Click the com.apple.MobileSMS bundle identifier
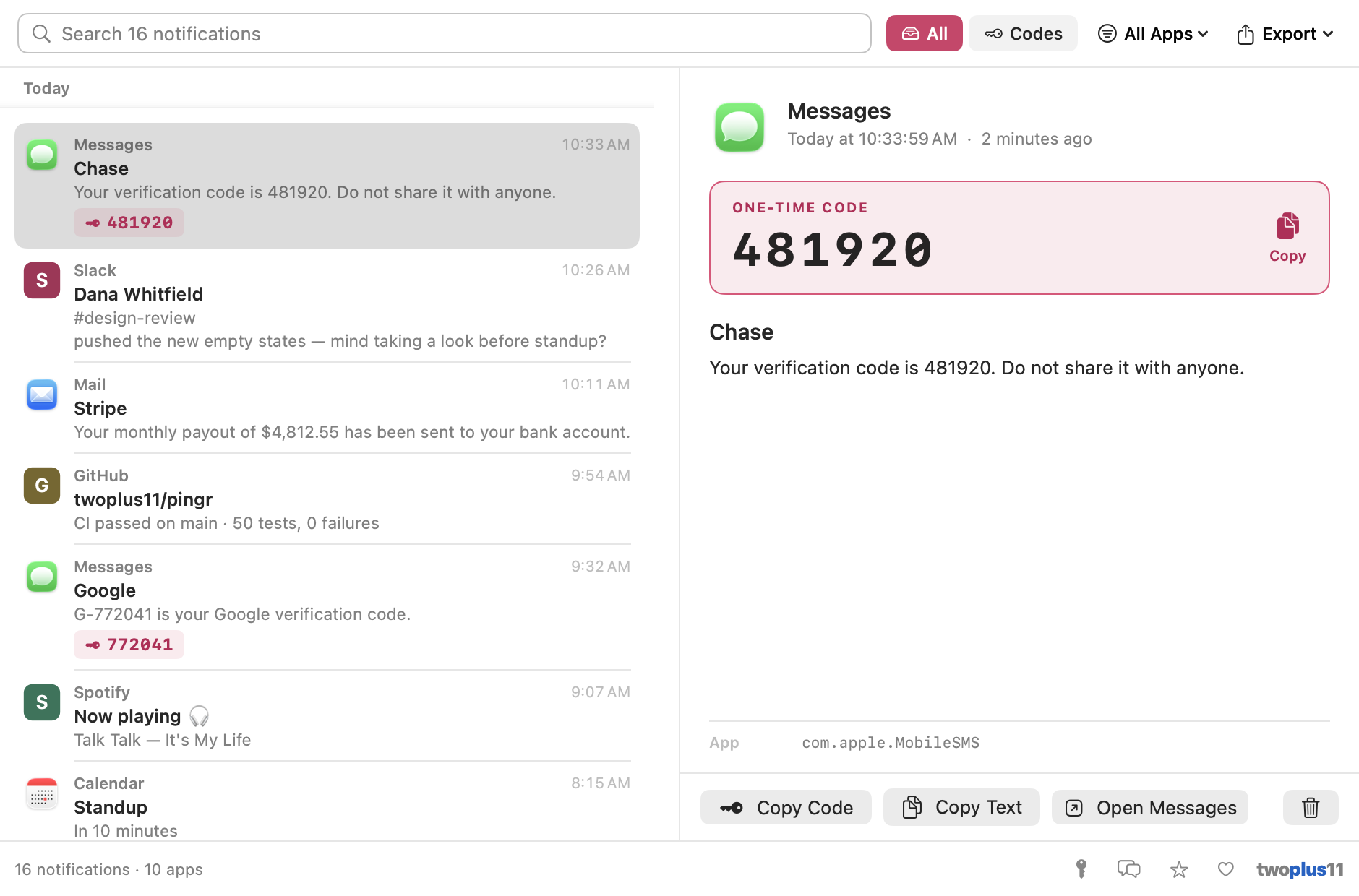The width and height of the screenshot is (1359, 896). (x=891, y=743)
